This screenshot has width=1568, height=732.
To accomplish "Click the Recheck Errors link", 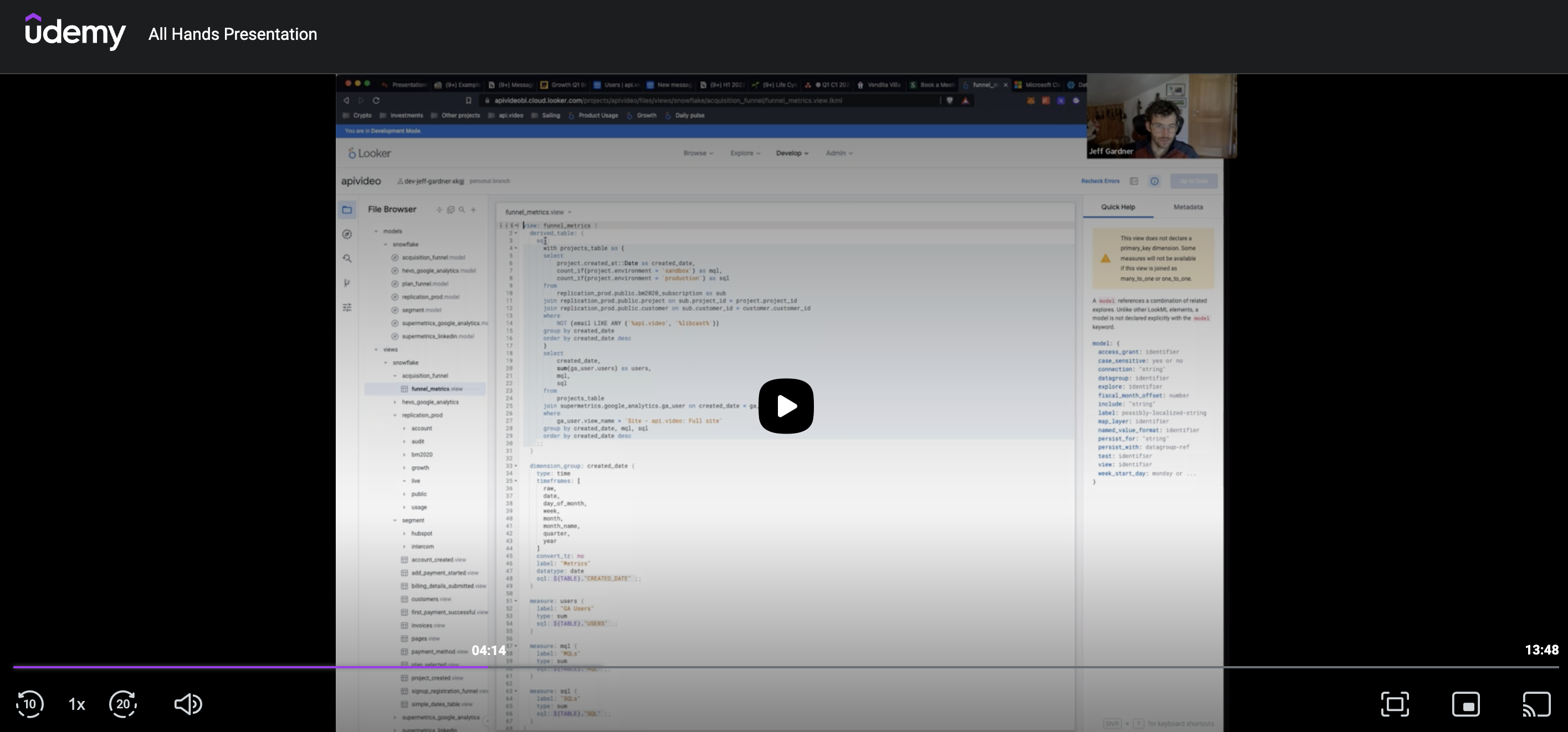I will [1100, 181].
